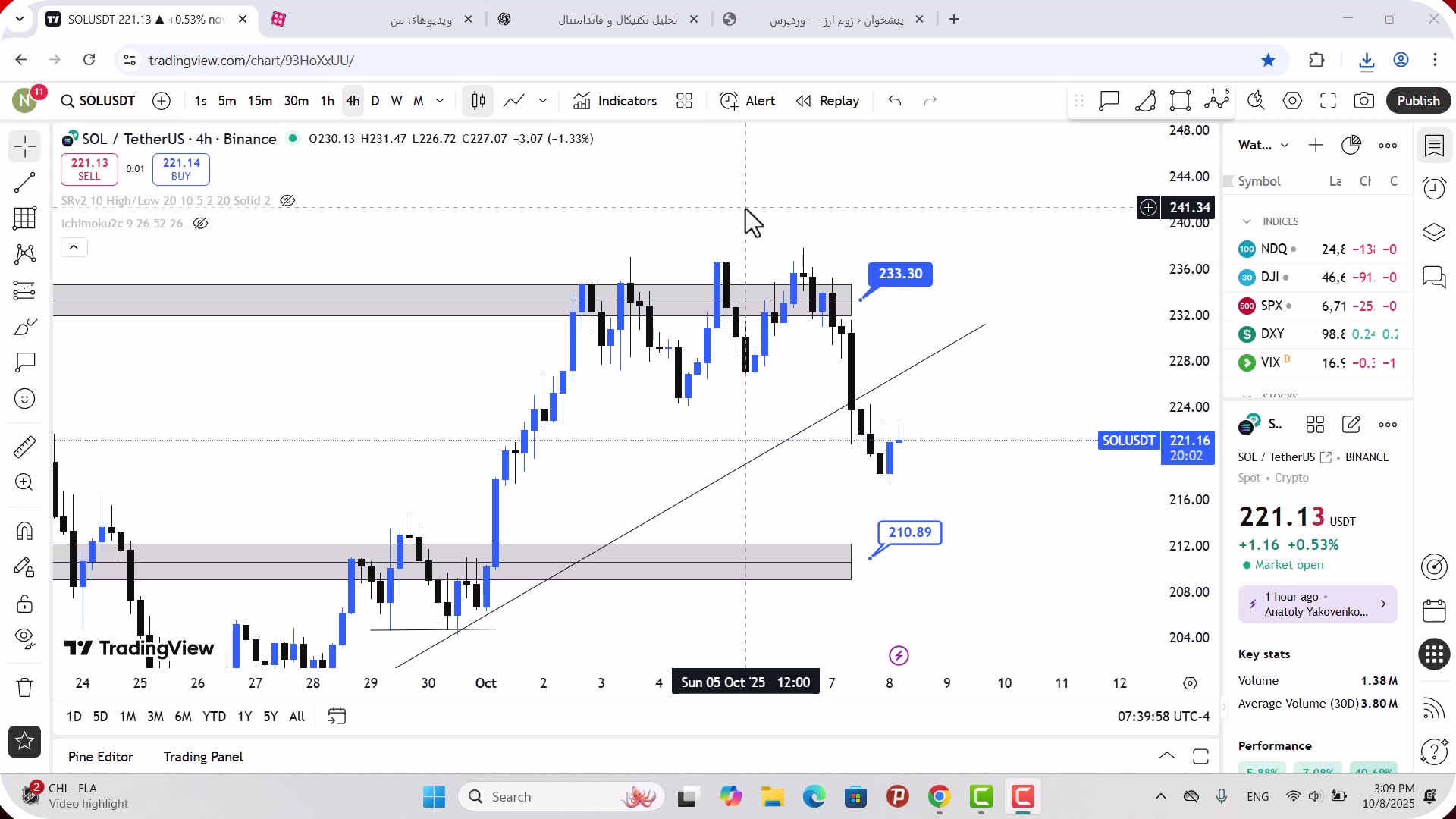This screenshot has height=819, width=1456.
Task: Select DXY in the watchlist
Action: (x=1318, y=334)
